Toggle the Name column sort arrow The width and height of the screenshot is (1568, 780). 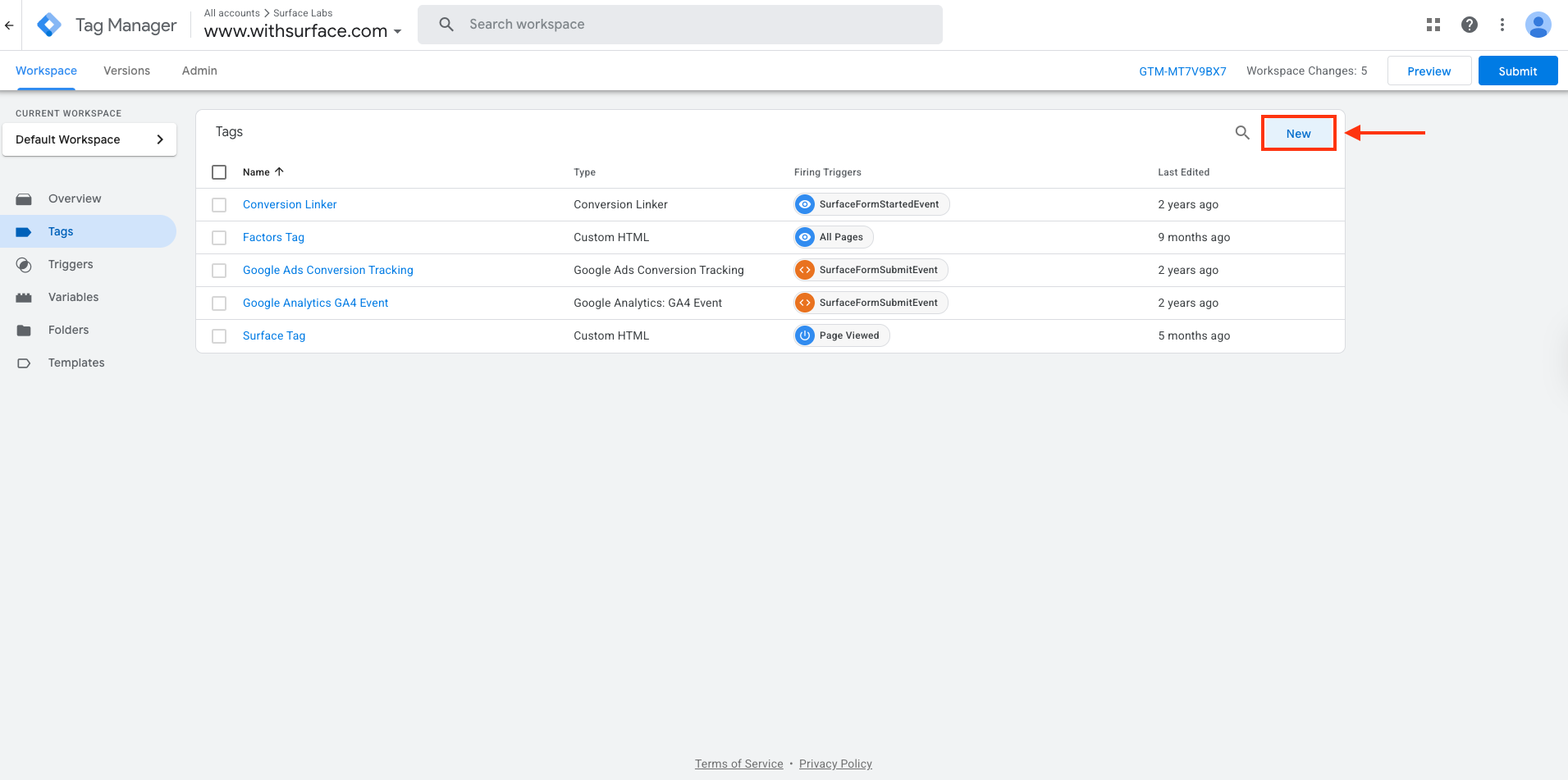click(278, 171)
